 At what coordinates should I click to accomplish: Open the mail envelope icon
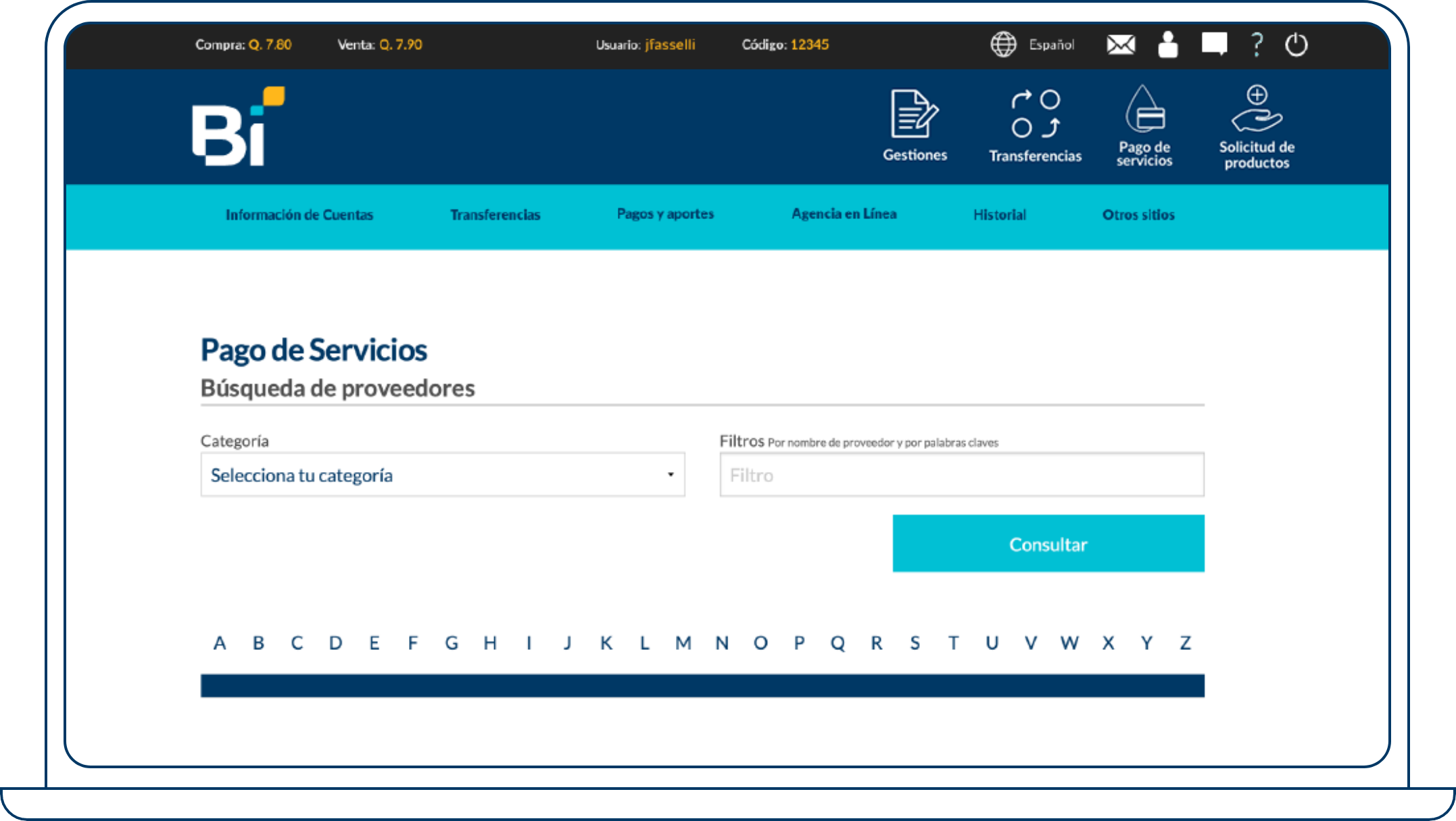pos(1120,45)
